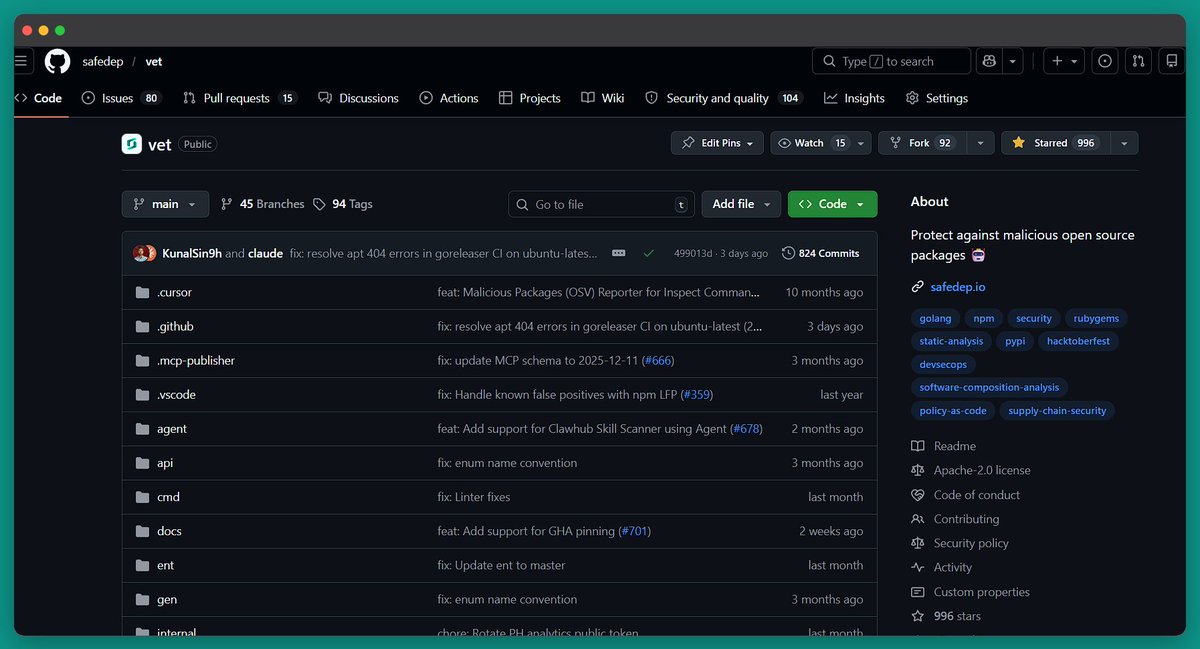Expand commit message ellipsis button

point(619,253)
